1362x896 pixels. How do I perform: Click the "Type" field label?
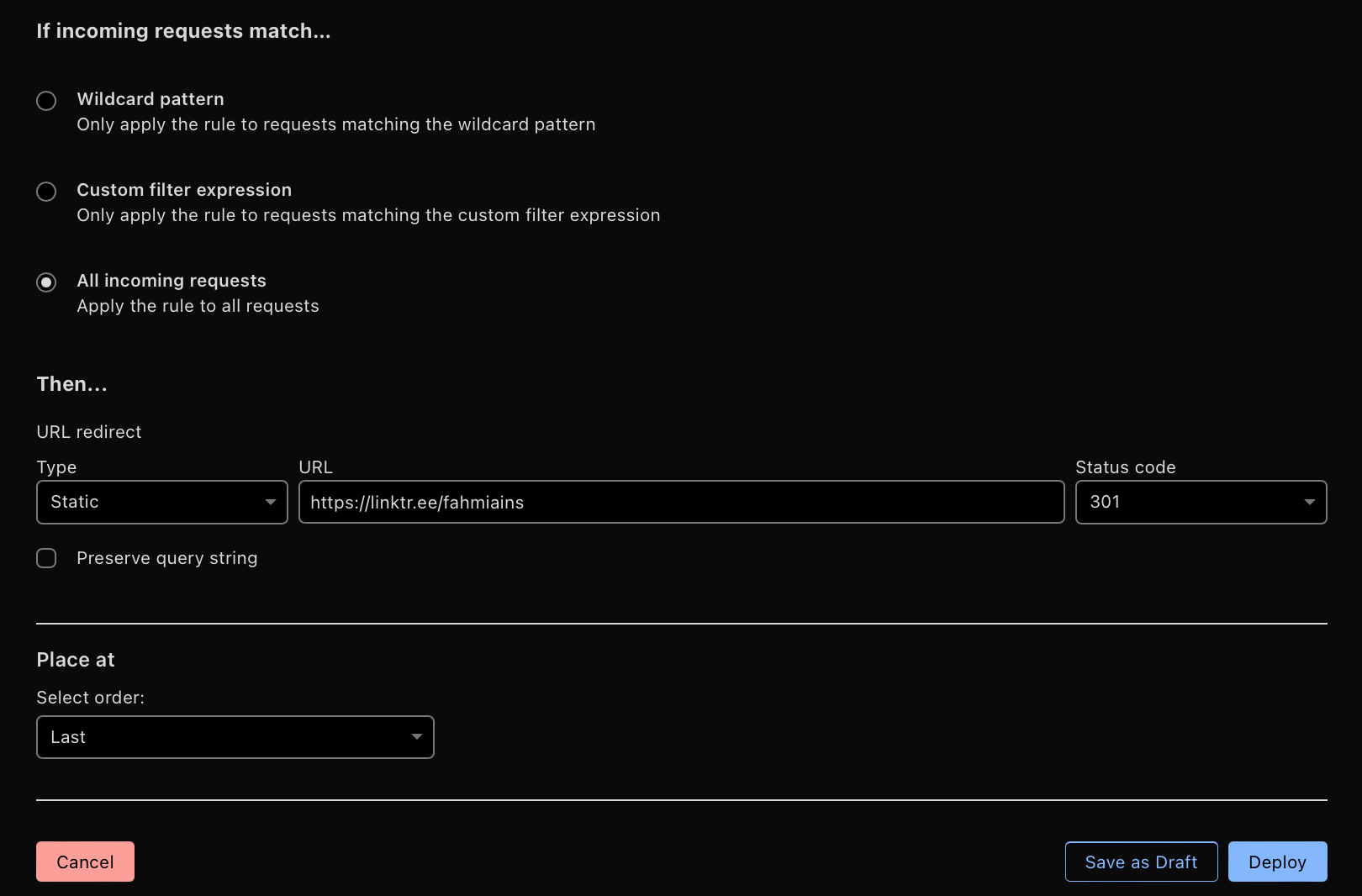click(56, 467)
